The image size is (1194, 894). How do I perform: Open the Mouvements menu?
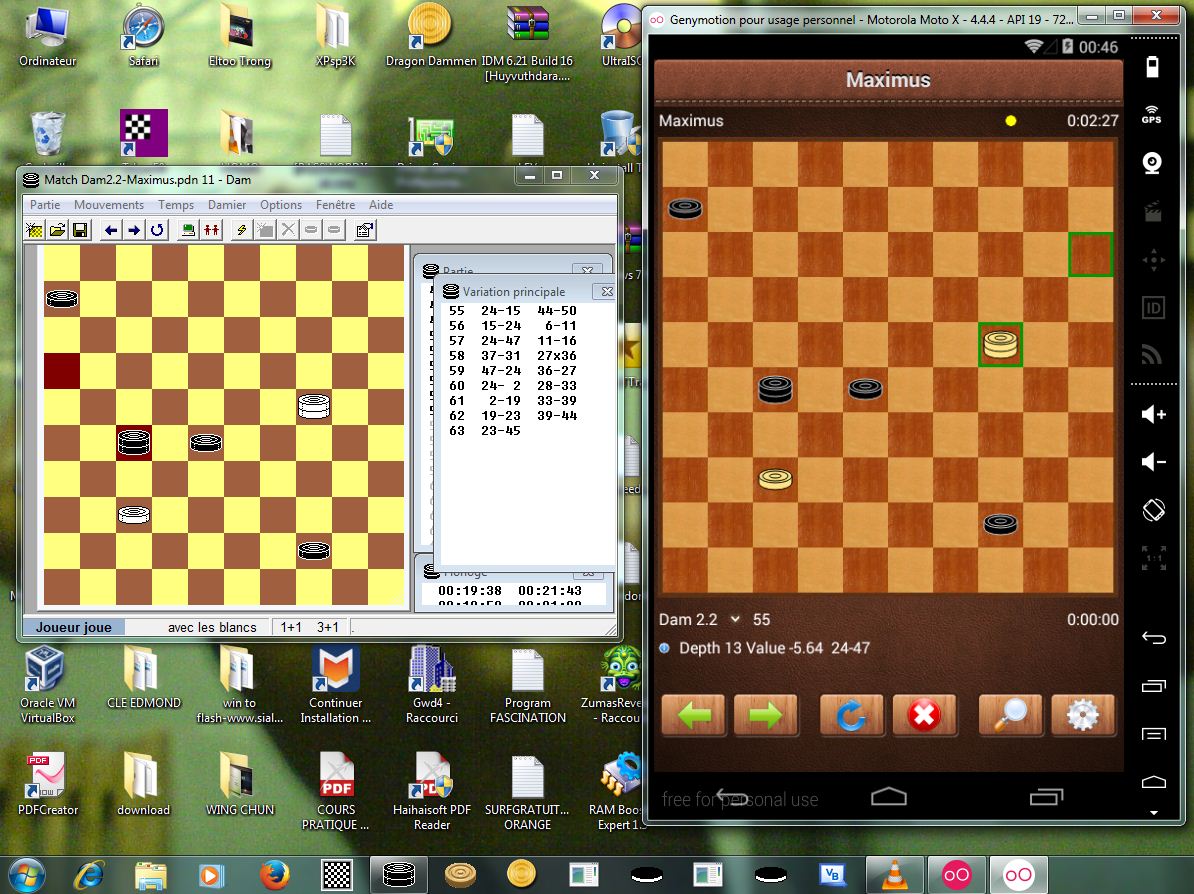tap(109, 205)
